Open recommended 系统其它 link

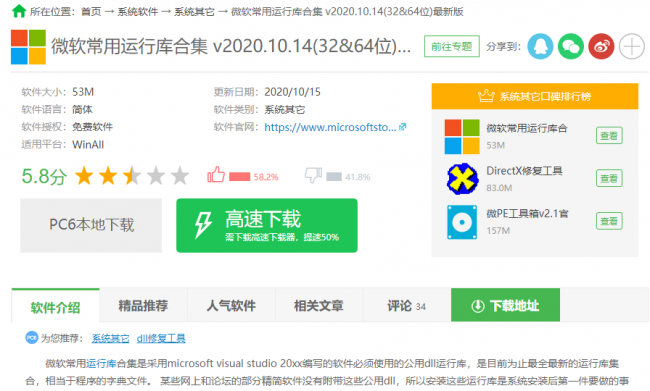(x=110, y=338)
